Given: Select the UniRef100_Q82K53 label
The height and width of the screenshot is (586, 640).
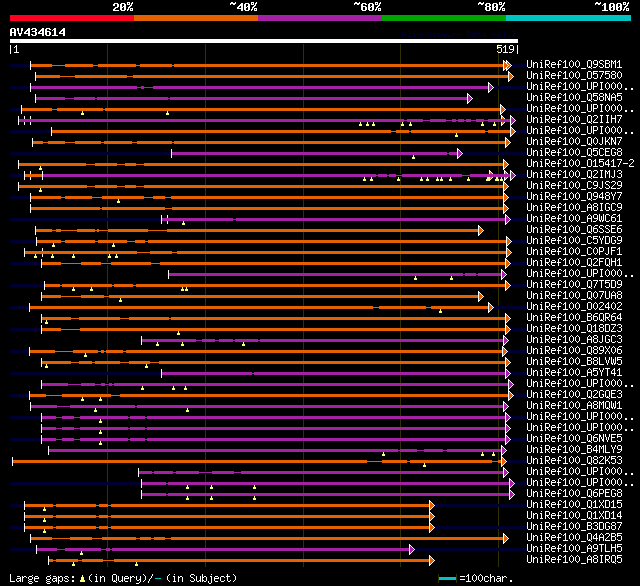Looking at the screenshot, I should [x=574, y=461].
